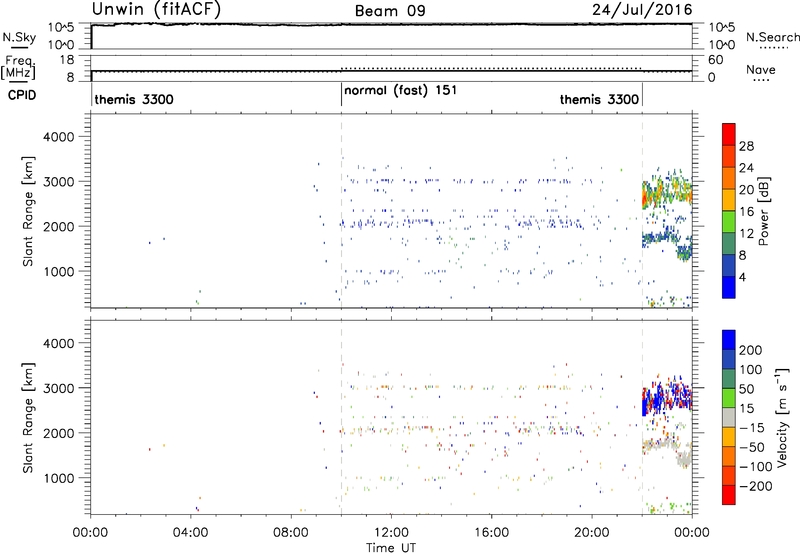Click the 'N.Sky' legend label
800x554 pixels.
[19, 37]
